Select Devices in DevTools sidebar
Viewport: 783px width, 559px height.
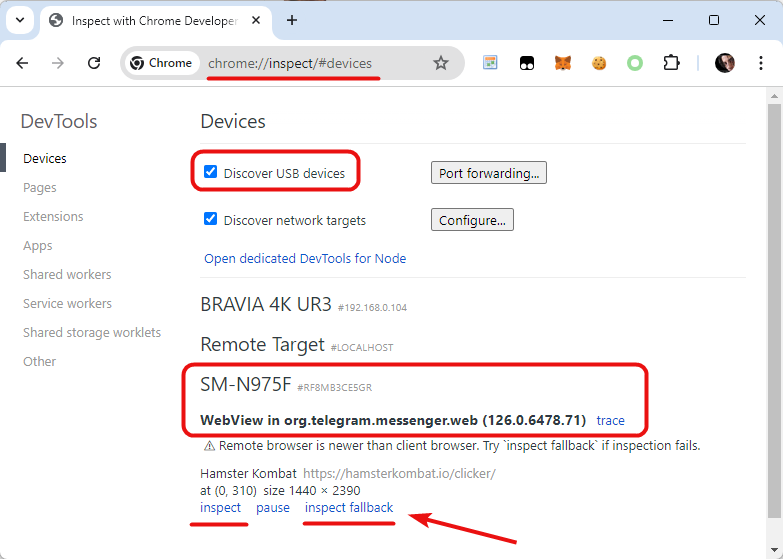[45, 159]
